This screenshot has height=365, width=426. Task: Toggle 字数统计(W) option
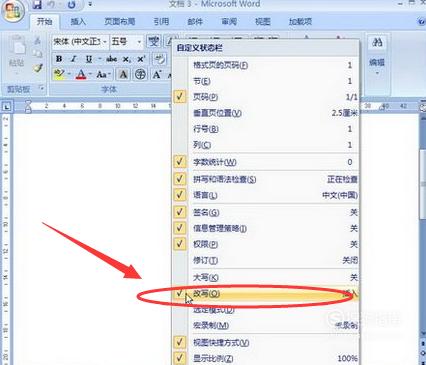click(x=266, y=162)
